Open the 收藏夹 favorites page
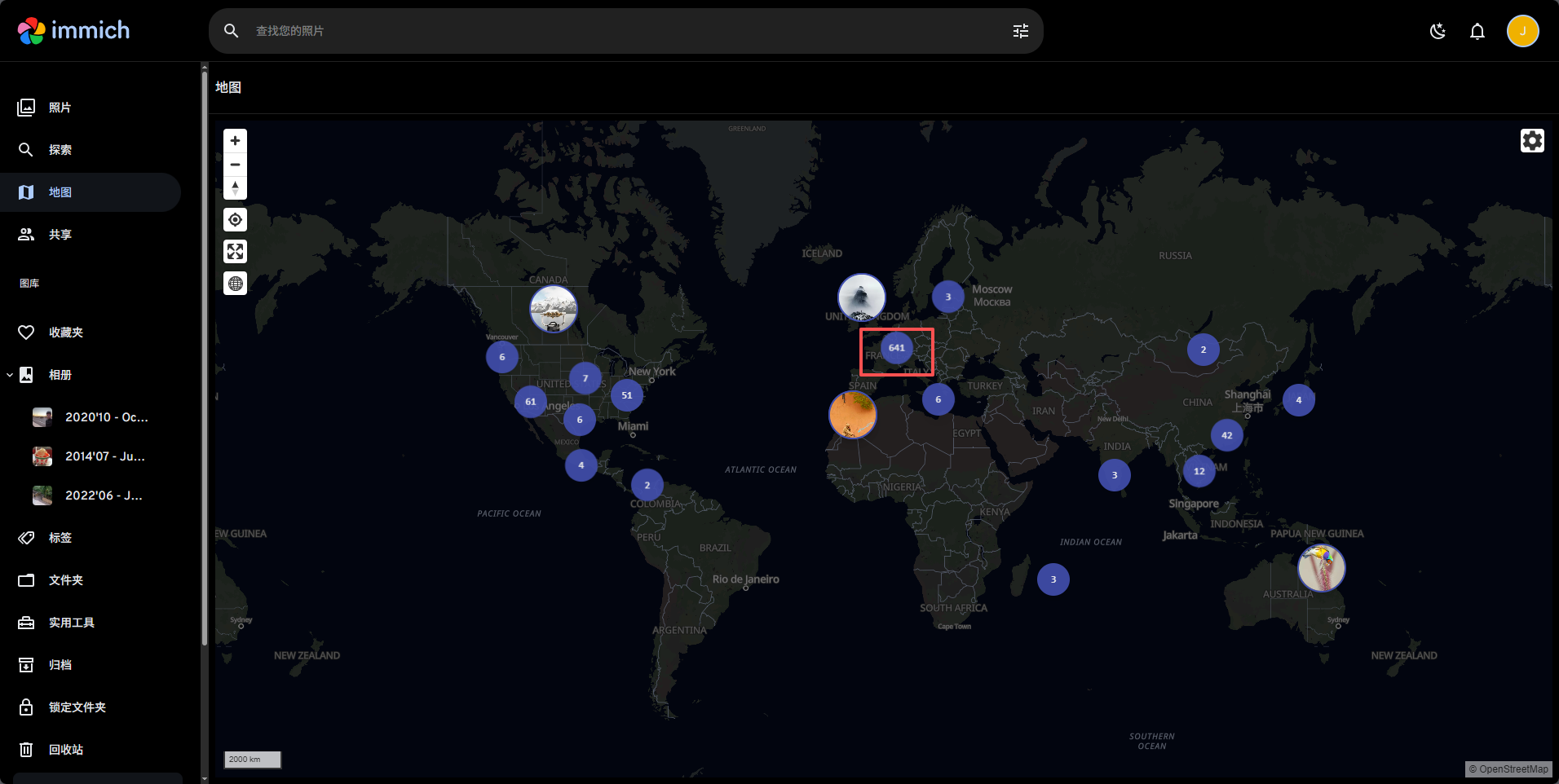This screenshot has width=1559, height=784. (91, 333)
